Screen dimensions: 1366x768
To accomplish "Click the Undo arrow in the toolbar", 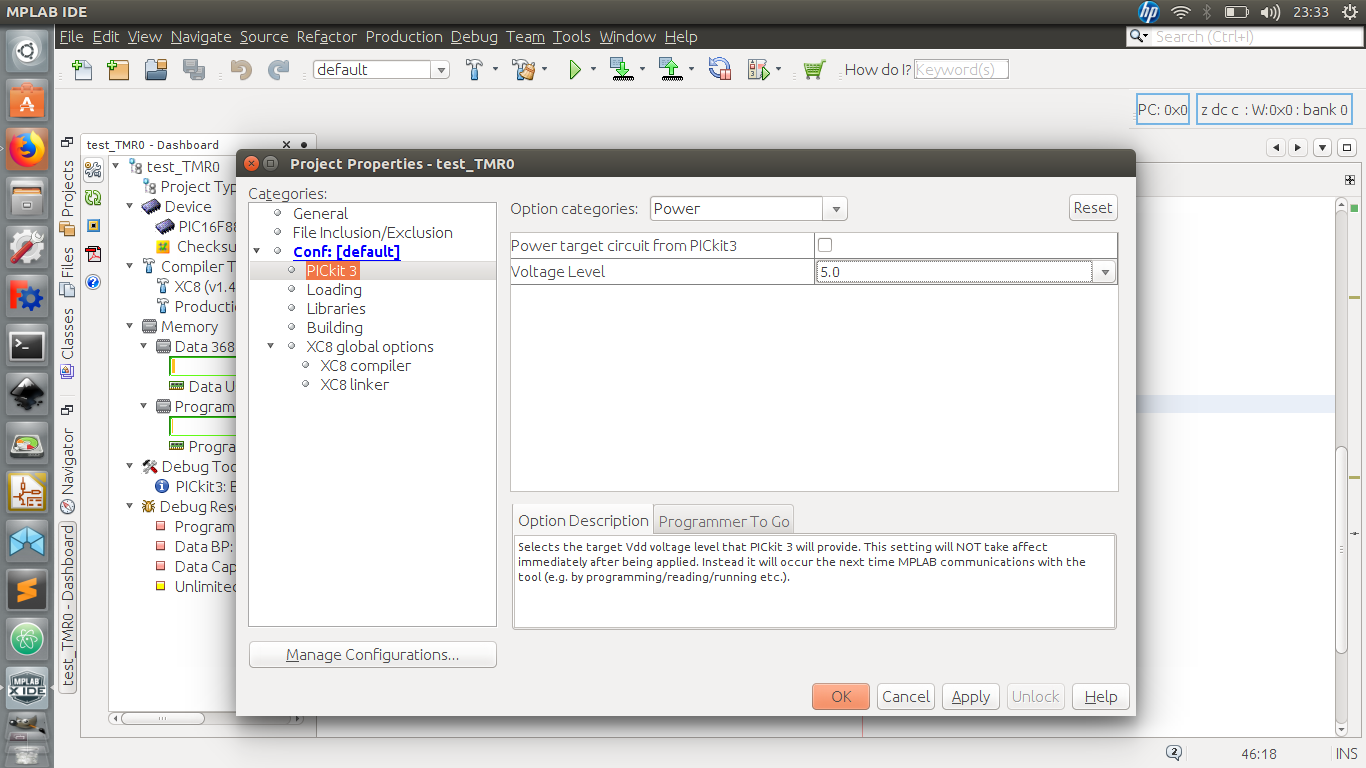I will click(x=240, y=70).
